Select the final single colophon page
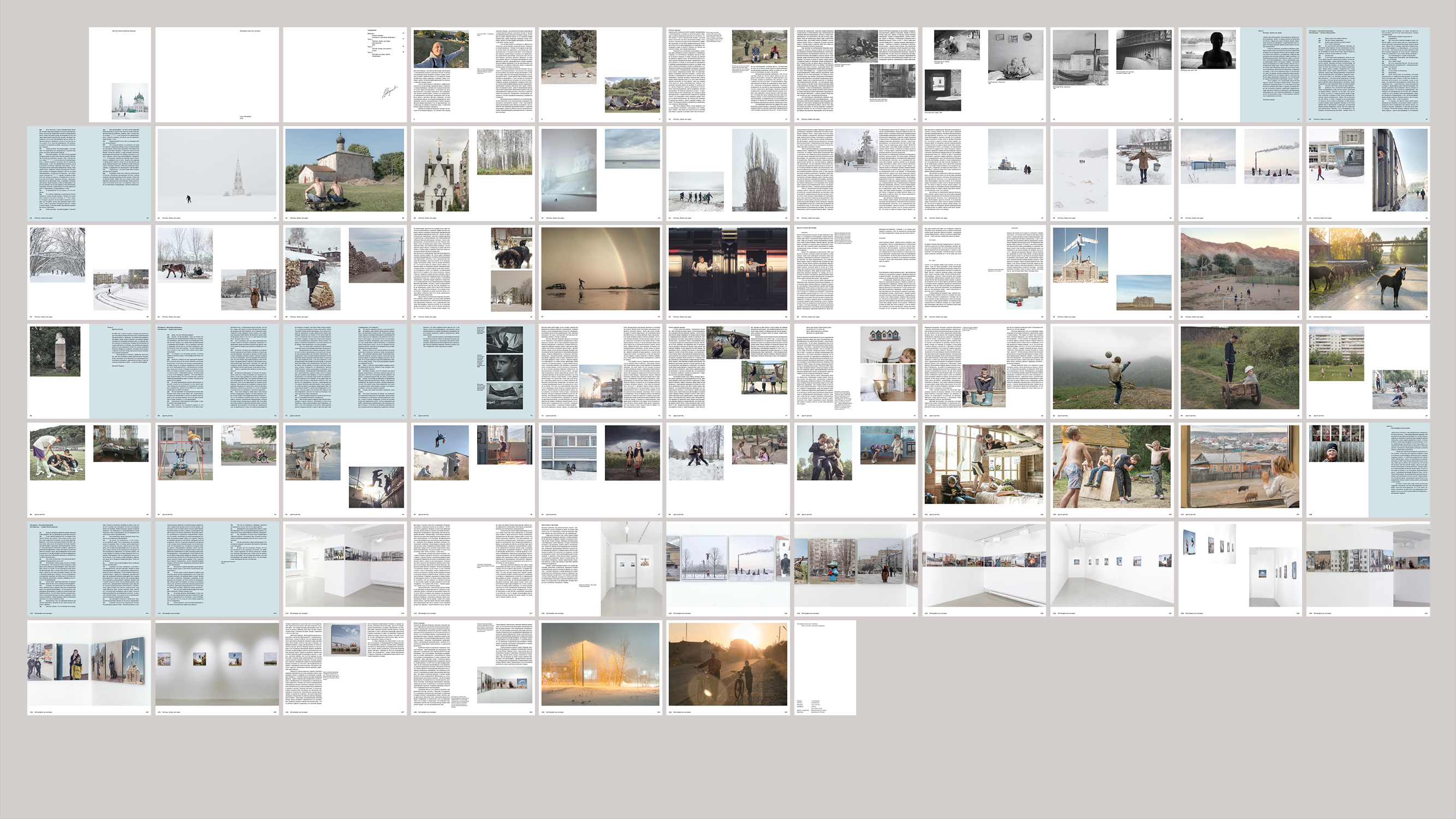 point(825,667)
